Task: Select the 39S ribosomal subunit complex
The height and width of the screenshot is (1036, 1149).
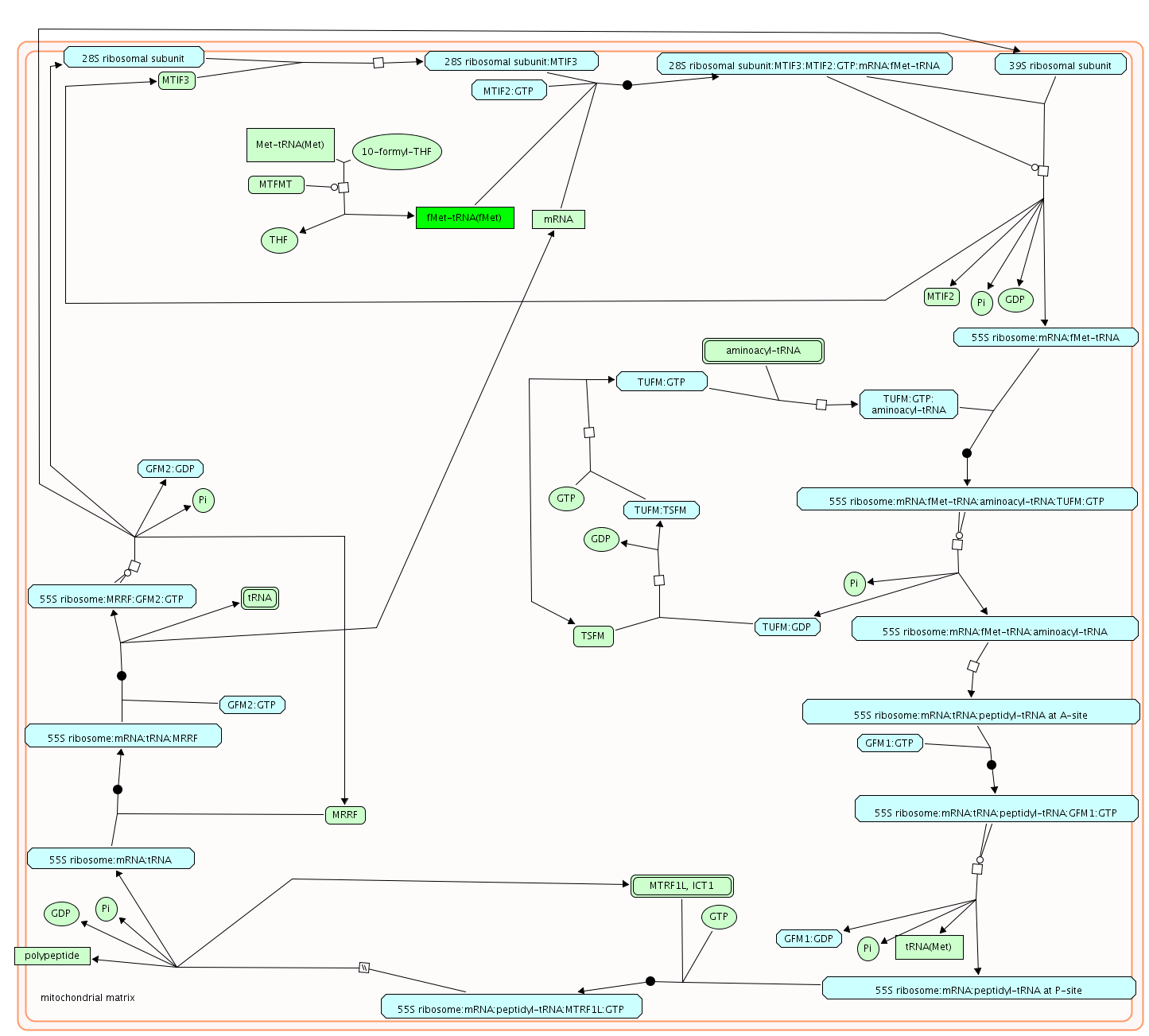Action: (x=1060, y=65)
